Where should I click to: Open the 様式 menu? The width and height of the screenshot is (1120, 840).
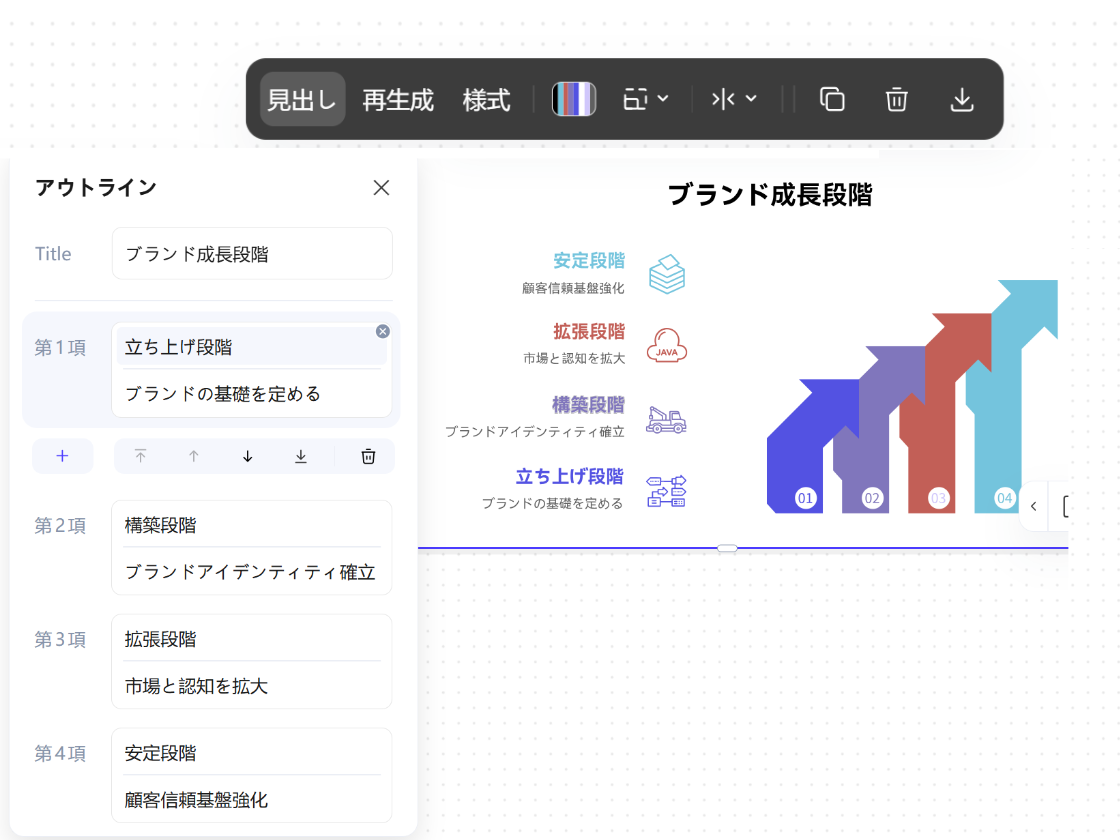pos(487,99)
